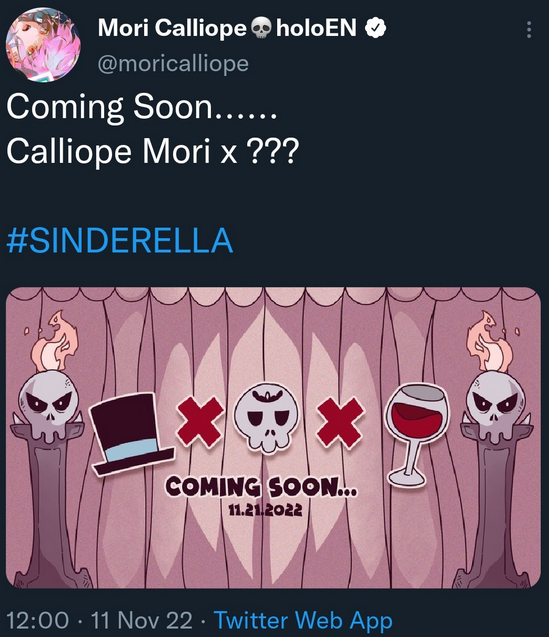Click the first red X symbol

click(x=200, y=422)
